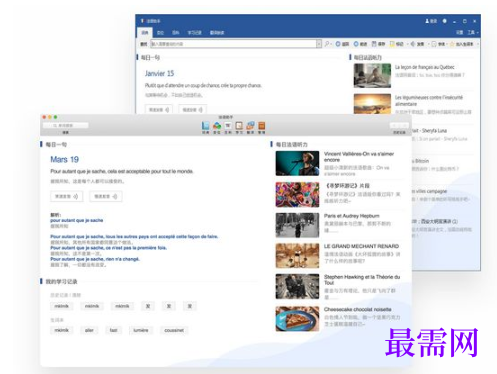Open the phrase 'pour autant que je sache'
The image size is (497, 374).
pyautogui.click(x=77, y=220)
